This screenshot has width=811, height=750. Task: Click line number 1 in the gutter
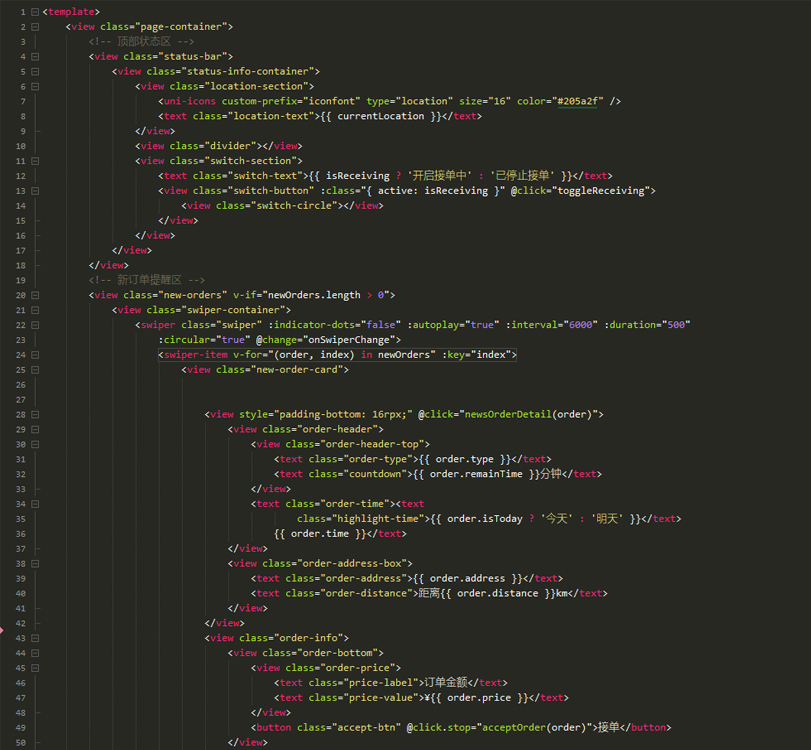[x=23, y=12]
